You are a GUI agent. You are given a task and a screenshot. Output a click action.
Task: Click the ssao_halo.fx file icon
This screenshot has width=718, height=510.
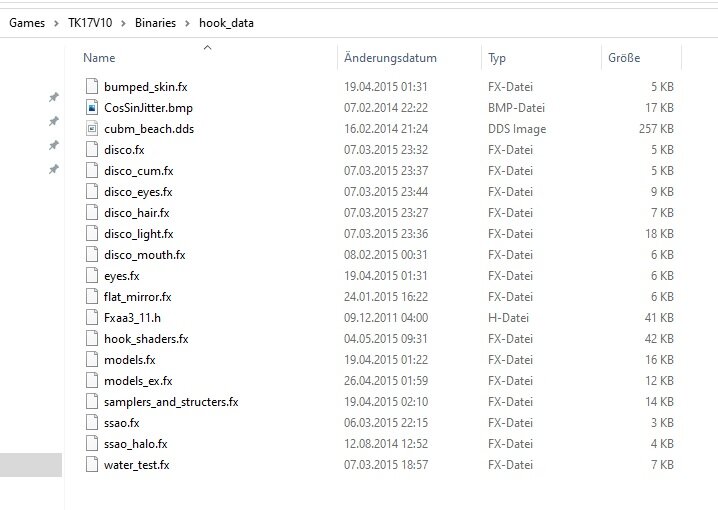[92, 444]
